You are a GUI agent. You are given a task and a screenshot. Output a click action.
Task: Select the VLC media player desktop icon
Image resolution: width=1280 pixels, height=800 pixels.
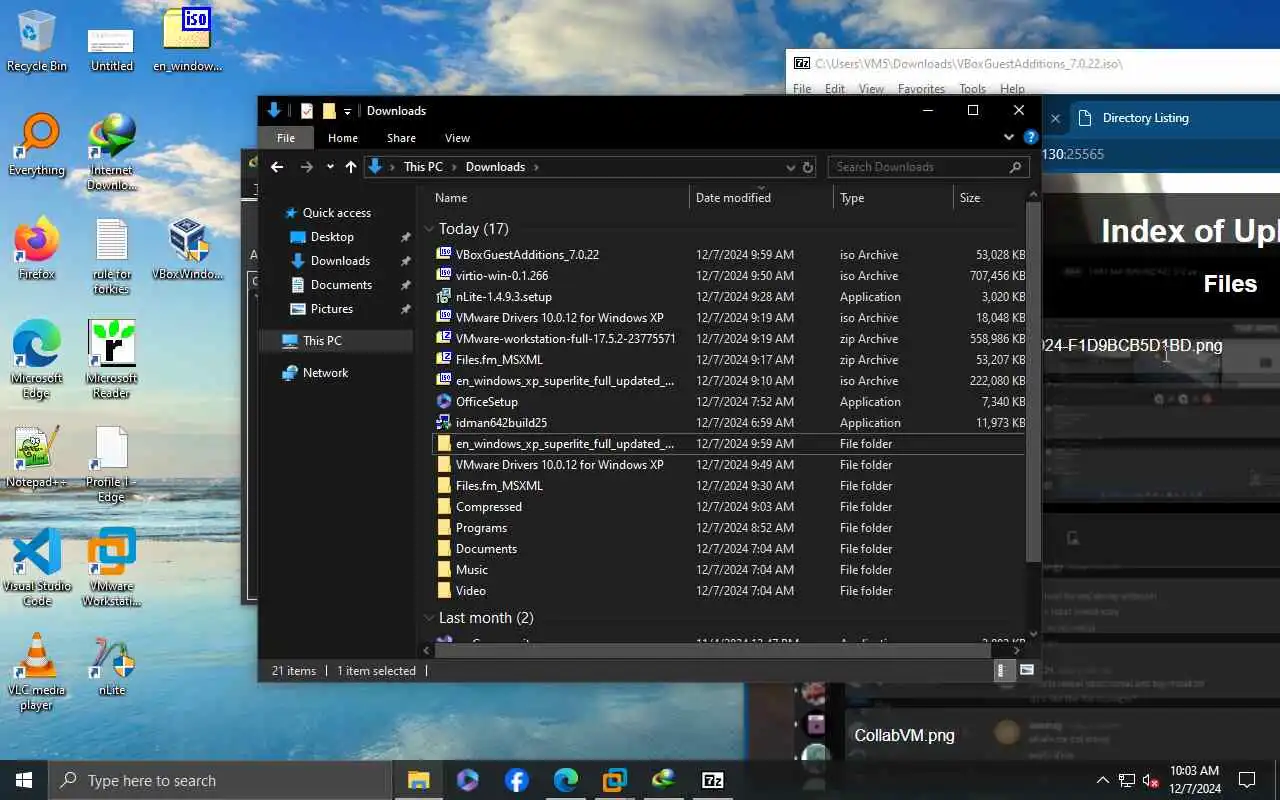pyautogui.click(x=37, y=672)
